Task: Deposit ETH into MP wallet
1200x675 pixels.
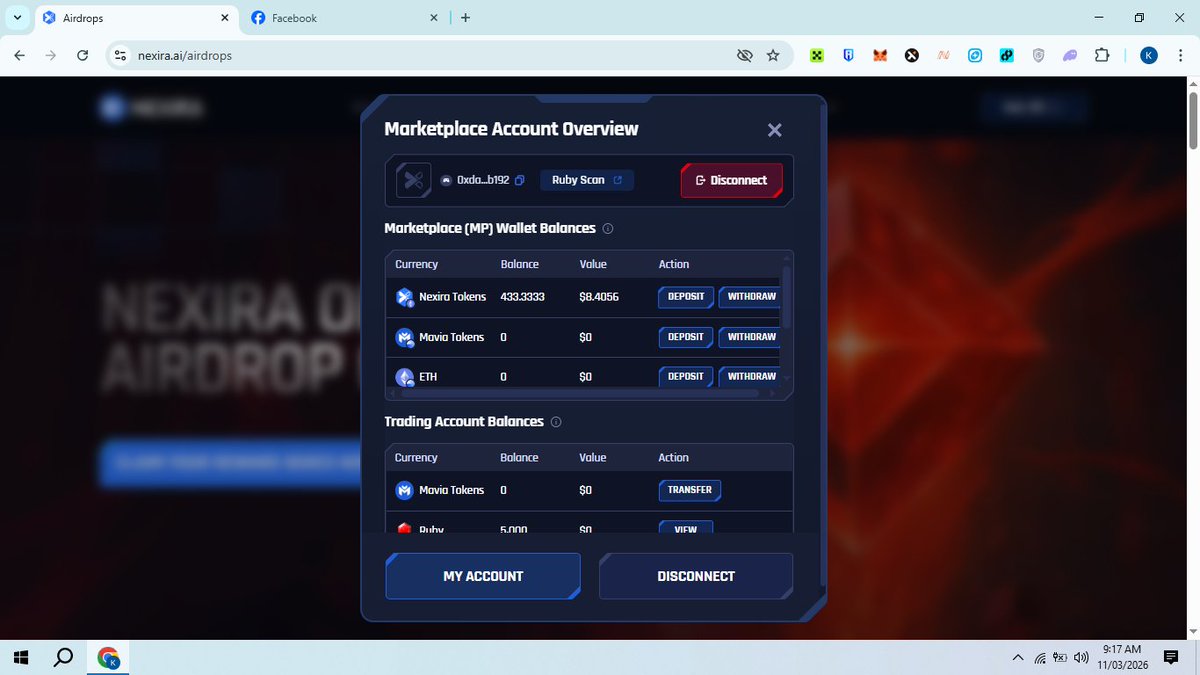Action: [x=685, y=376]
